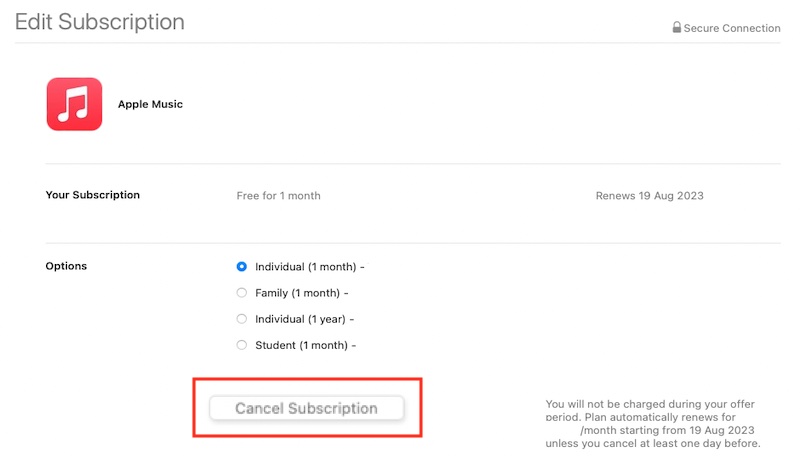
Task: Click the "unless you cancel" notice line
Action: [x=653, y=443]
